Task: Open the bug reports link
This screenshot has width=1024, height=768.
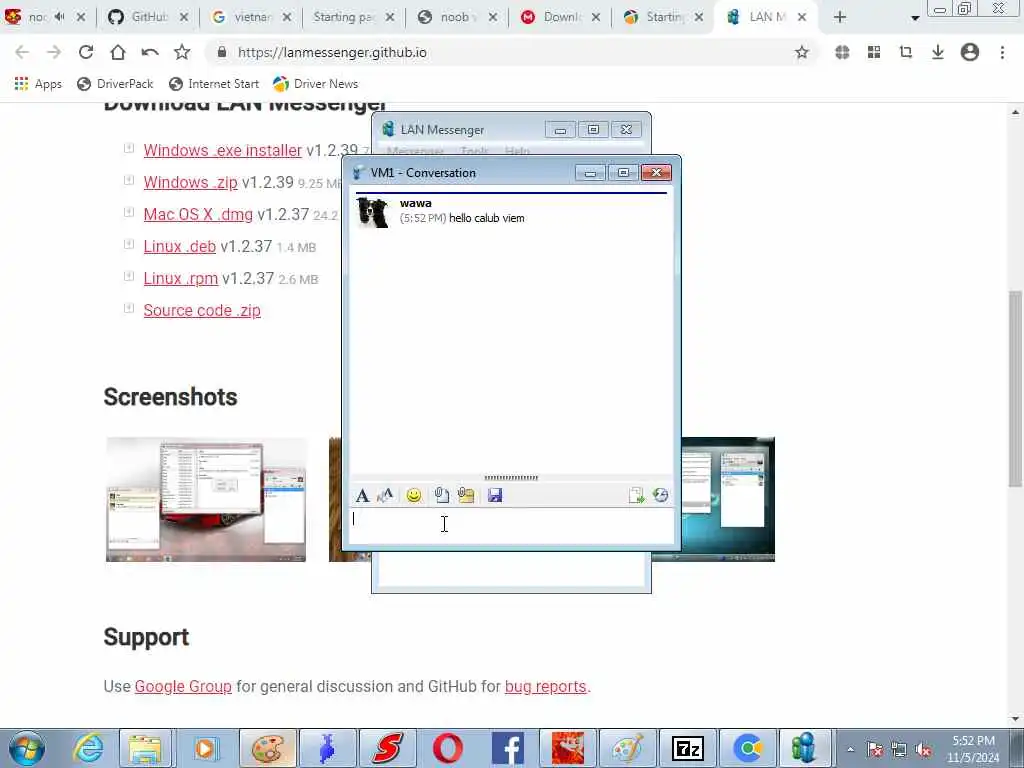Action: click(545, 686)
